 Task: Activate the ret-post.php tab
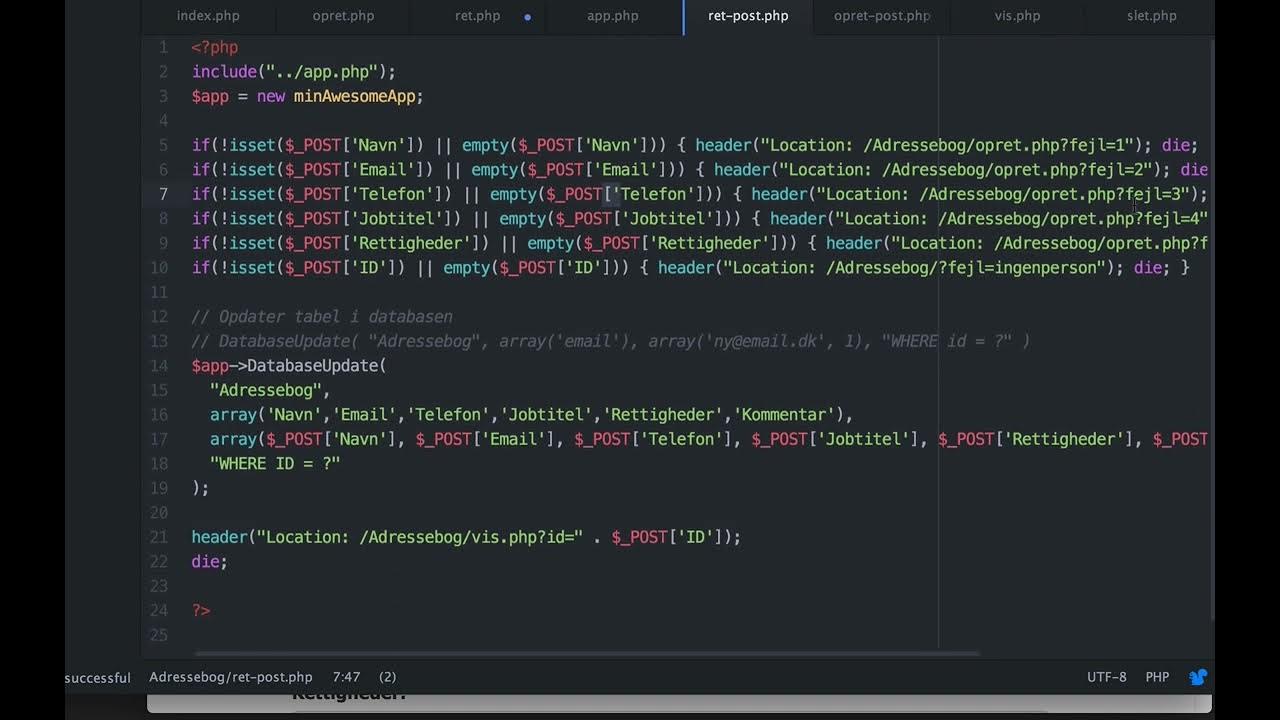[x=748, y=16]
